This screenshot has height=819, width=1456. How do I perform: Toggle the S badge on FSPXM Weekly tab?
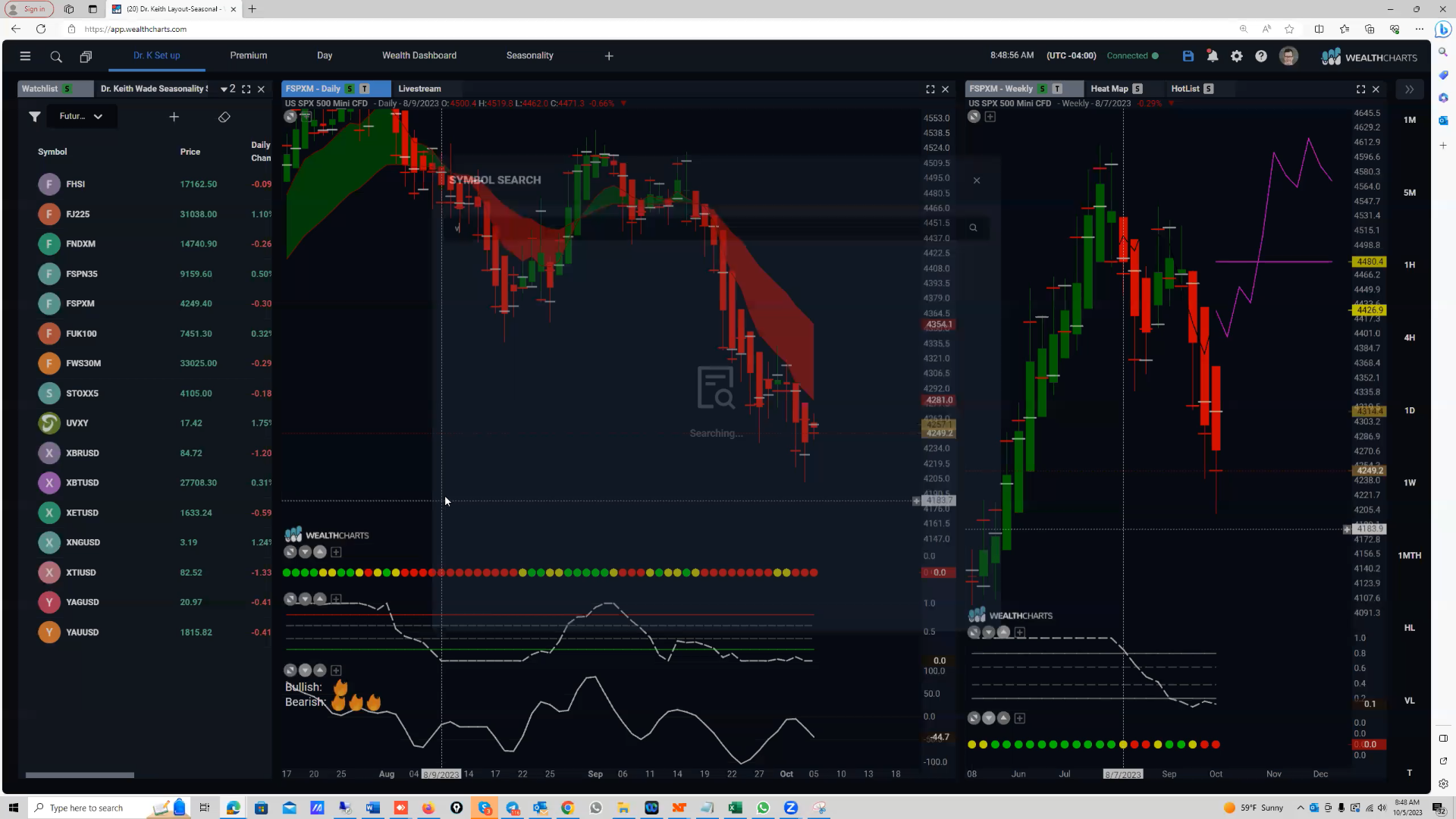coord(1043,89)
